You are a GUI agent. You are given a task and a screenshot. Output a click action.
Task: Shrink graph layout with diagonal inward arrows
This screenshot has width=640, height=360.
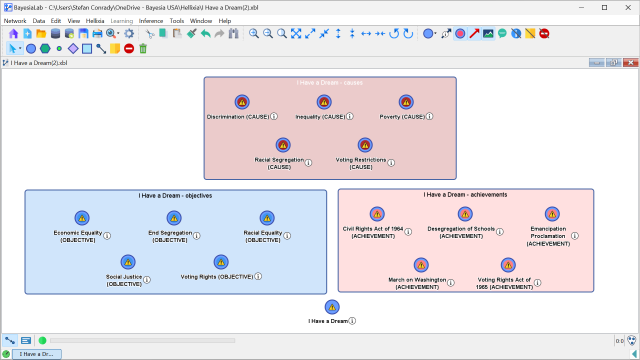tap(324, 34)
